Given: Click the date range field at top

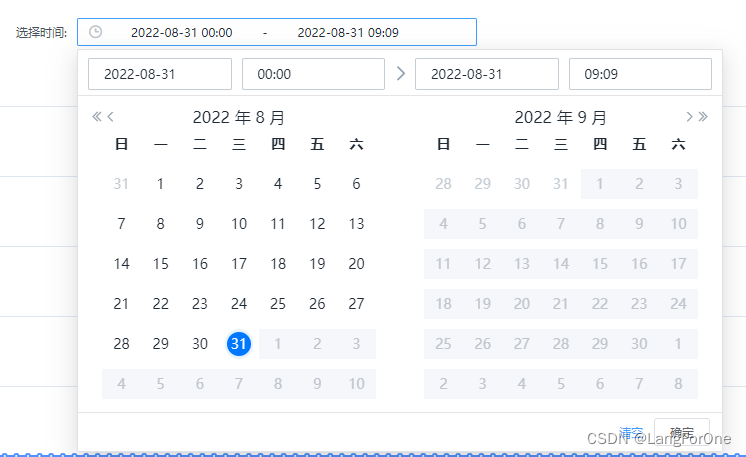Looking at the screenshot, I should click(x=277, y=32).
